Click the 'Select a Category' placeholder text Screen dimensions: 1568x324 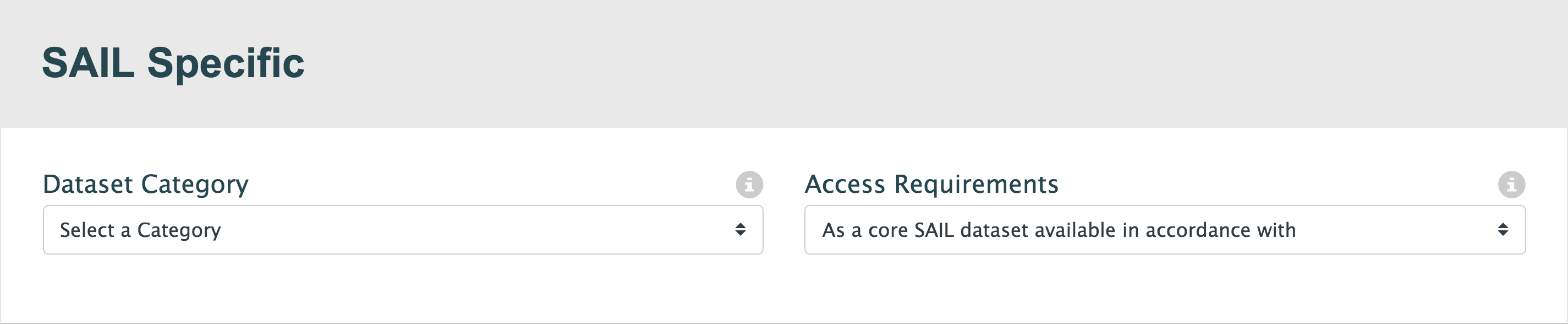pos(141,230)
